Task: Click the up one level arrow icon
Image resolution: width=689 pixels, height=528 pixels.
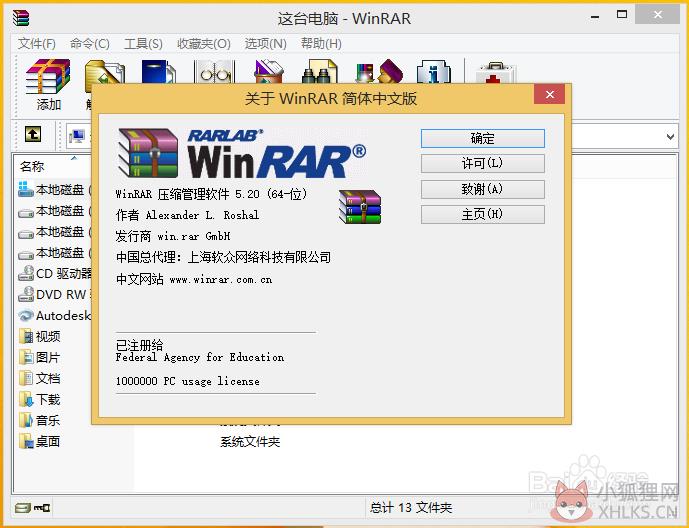Action: (x=33, y=134)
